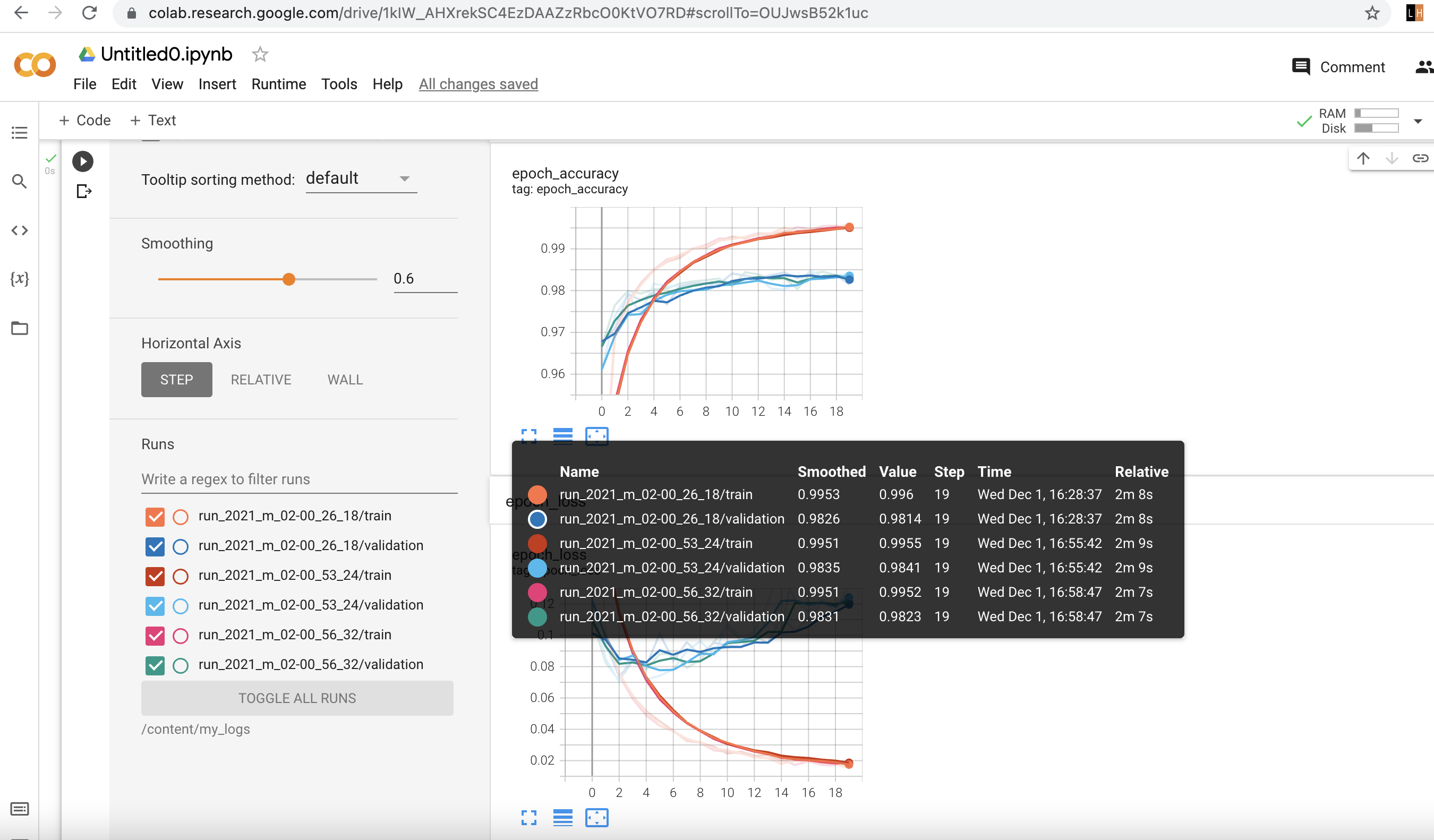Open code snippets sidebar icon
The width and height of the screenshot is (1434, 840).
click(x=19, y=230)
